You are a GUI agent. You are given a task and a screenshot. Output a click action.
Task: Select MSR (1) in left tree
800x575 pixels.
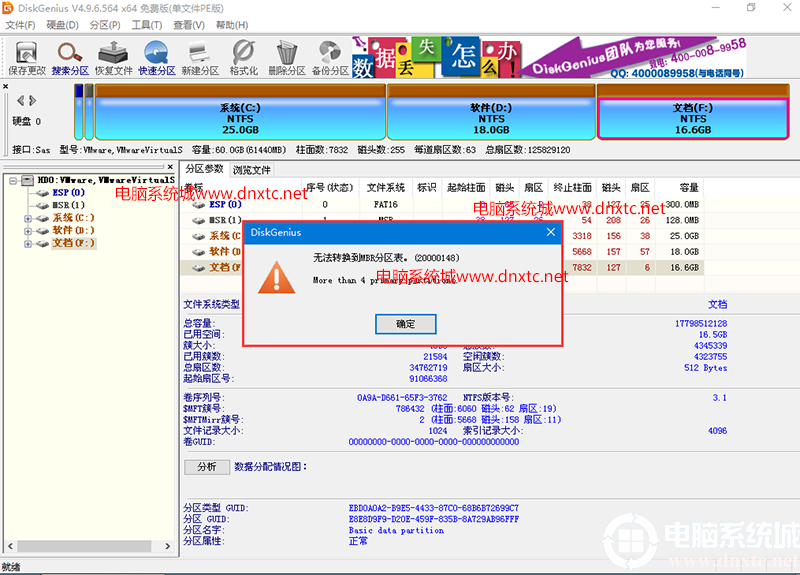pos(68,206)
